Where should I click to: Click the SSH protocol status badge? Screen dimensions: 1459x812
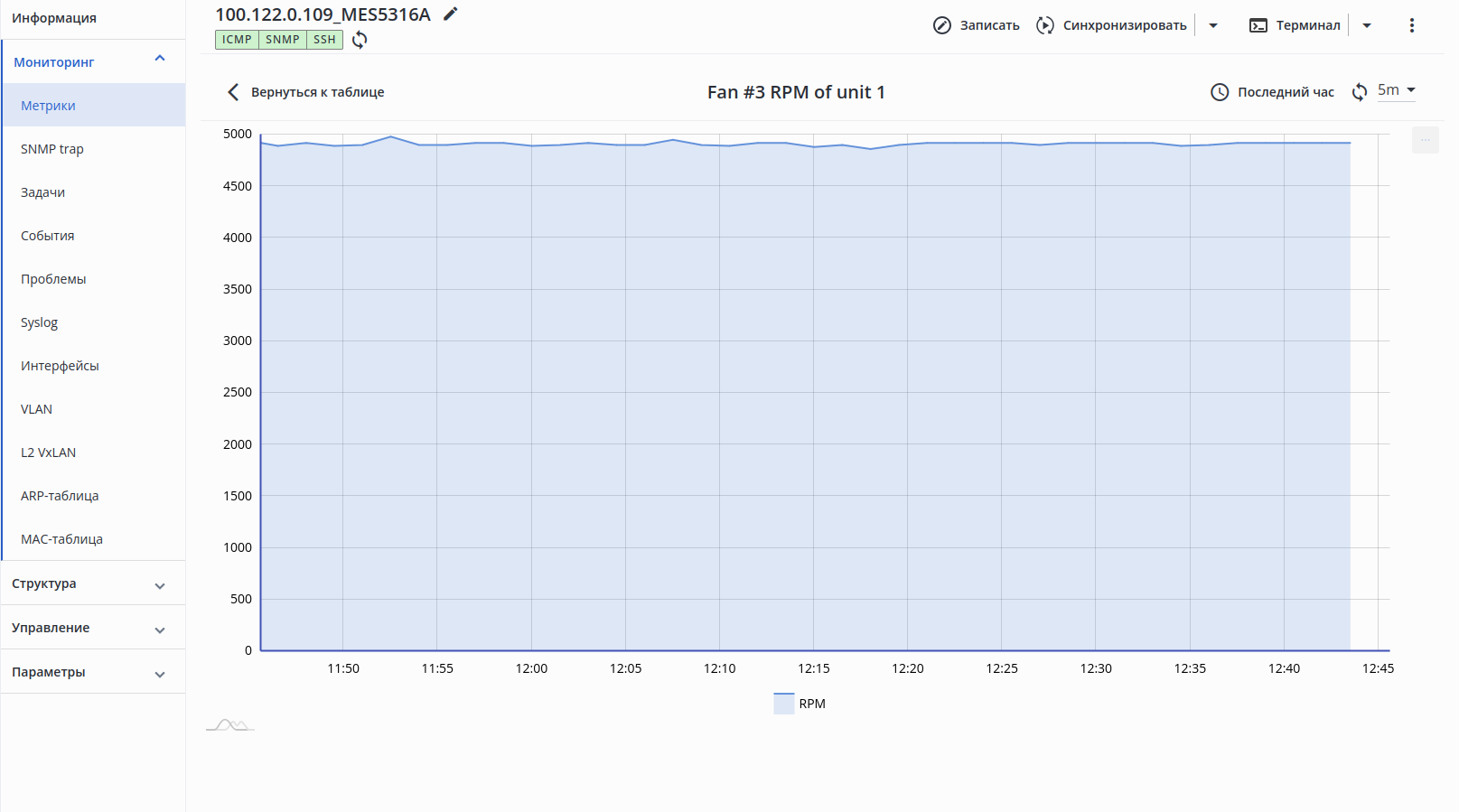(x=324, y=40)
